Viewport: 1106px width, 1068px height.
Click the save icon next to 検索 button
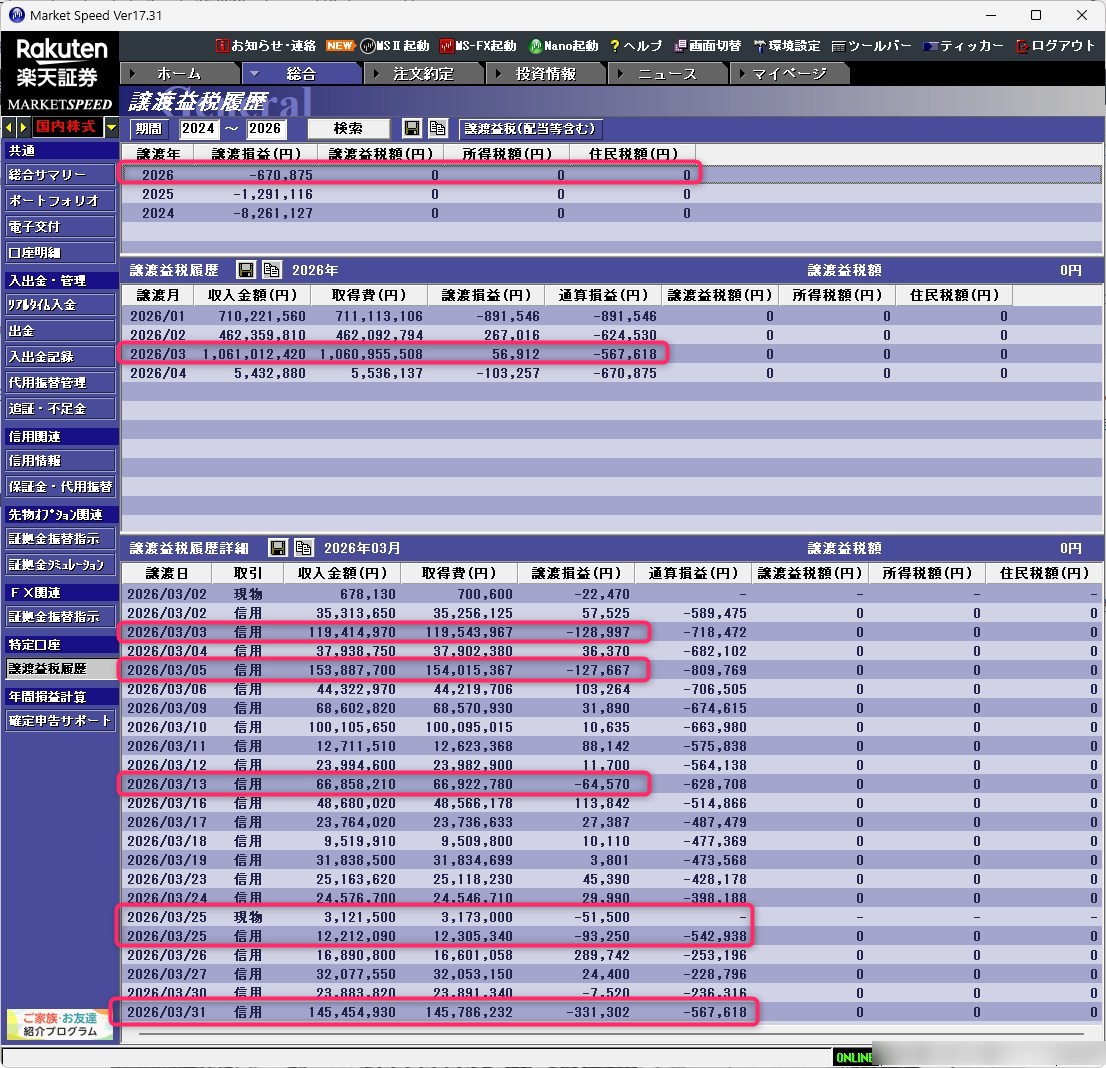pyautogui.click(x=411, y=128)
